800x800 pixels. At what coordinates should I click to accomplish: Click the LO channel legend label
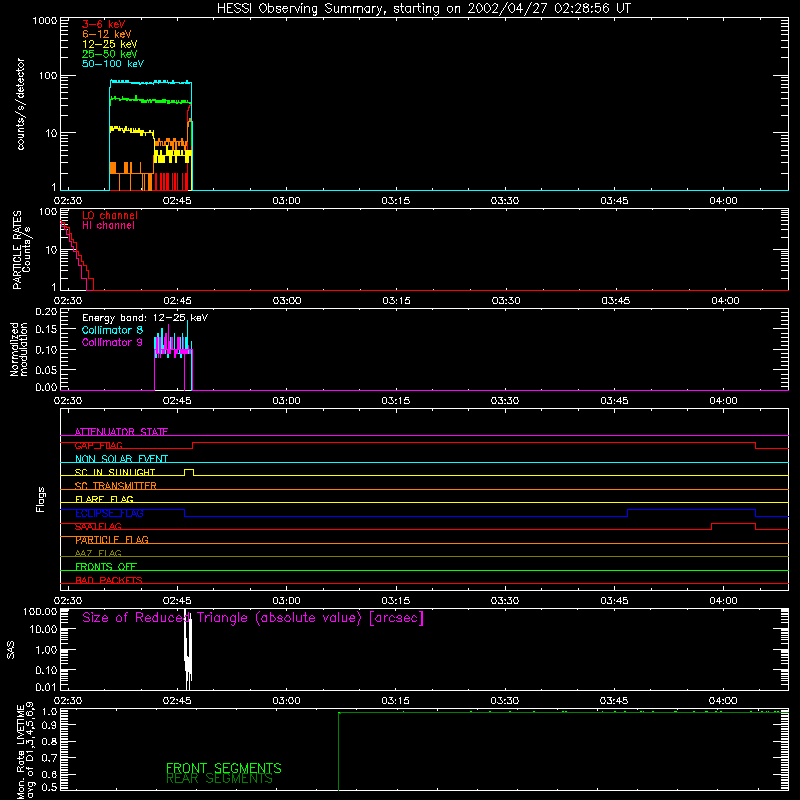tap(110, 215)
